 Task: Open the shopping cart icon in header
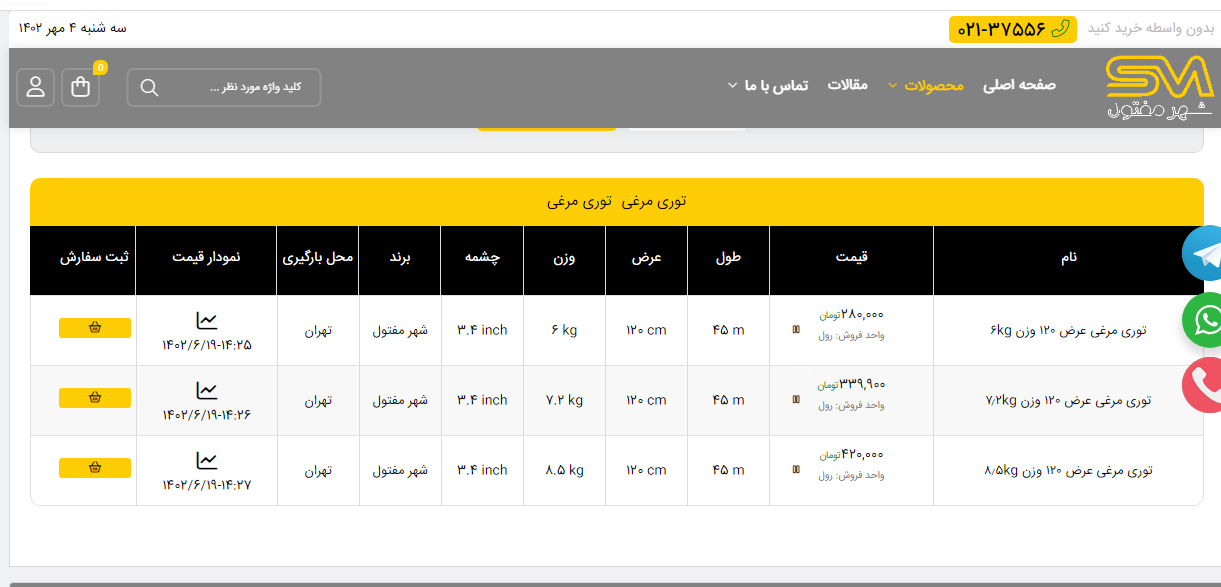coord(80,87)
